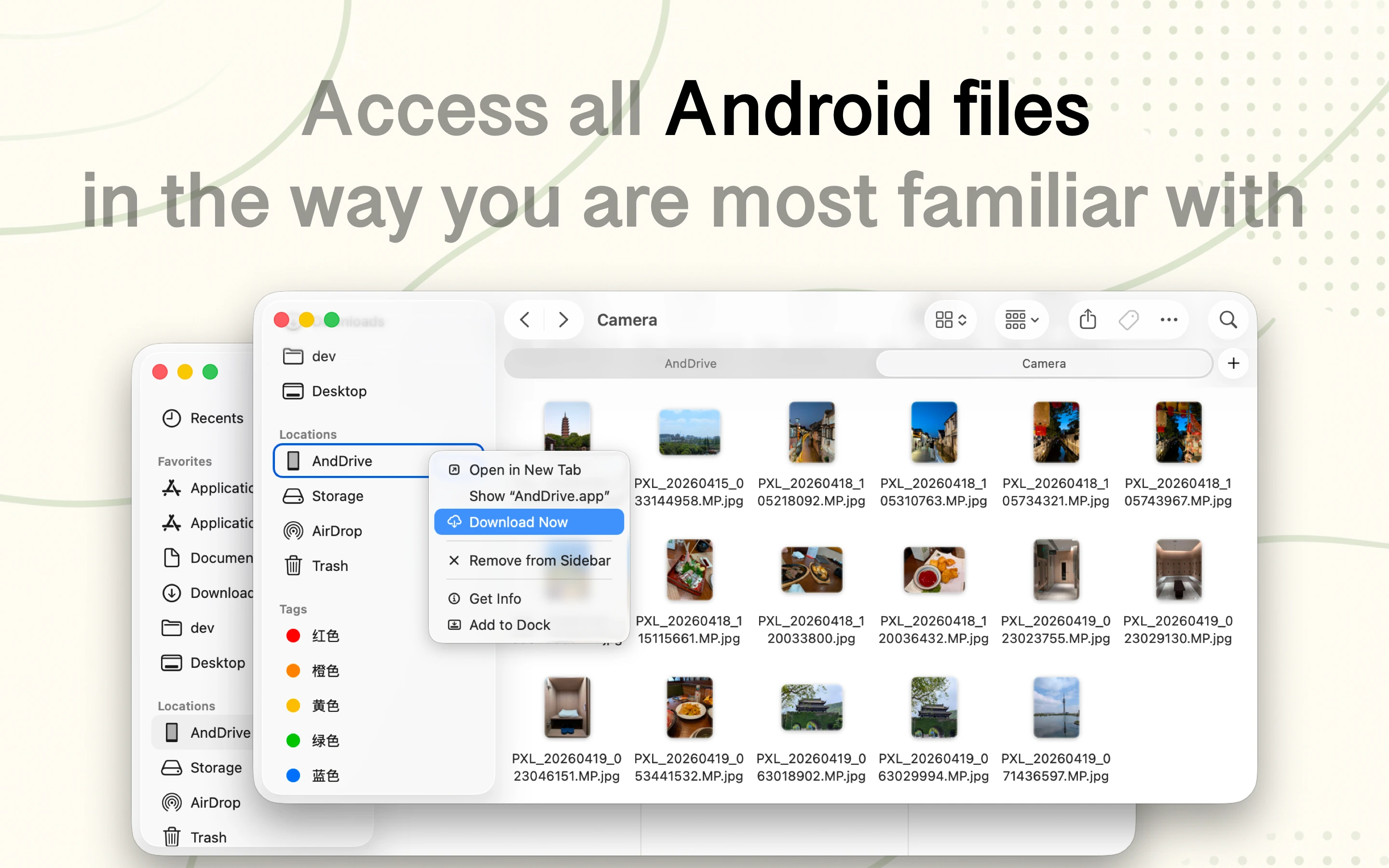Select the pagoda photo thumbnail

[567, 427]
